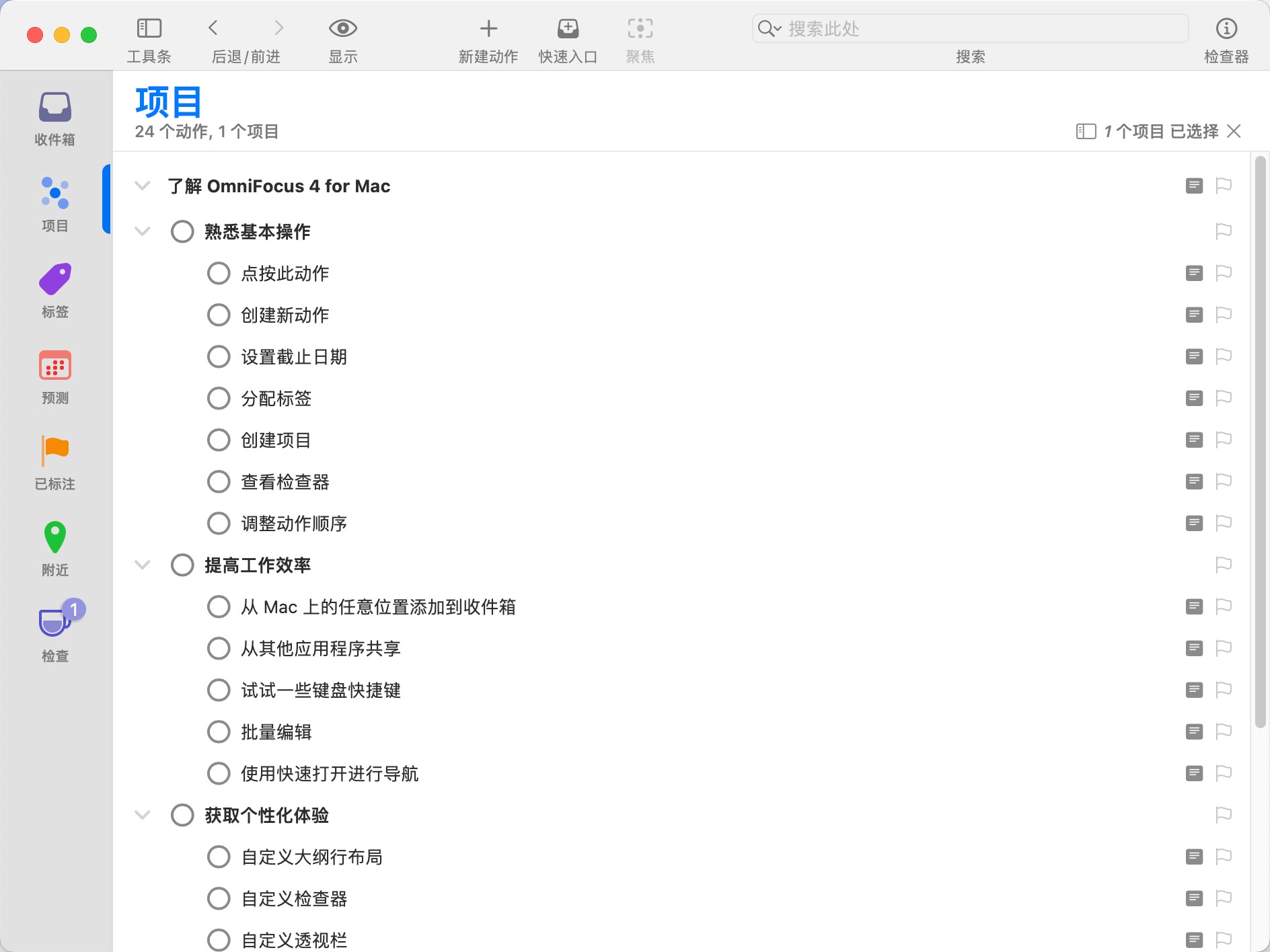Screen dimensions: 1270x952
Task: Show note for 自定义大纲行布局
Action: pyautogui.click(x=1194, y=857)
